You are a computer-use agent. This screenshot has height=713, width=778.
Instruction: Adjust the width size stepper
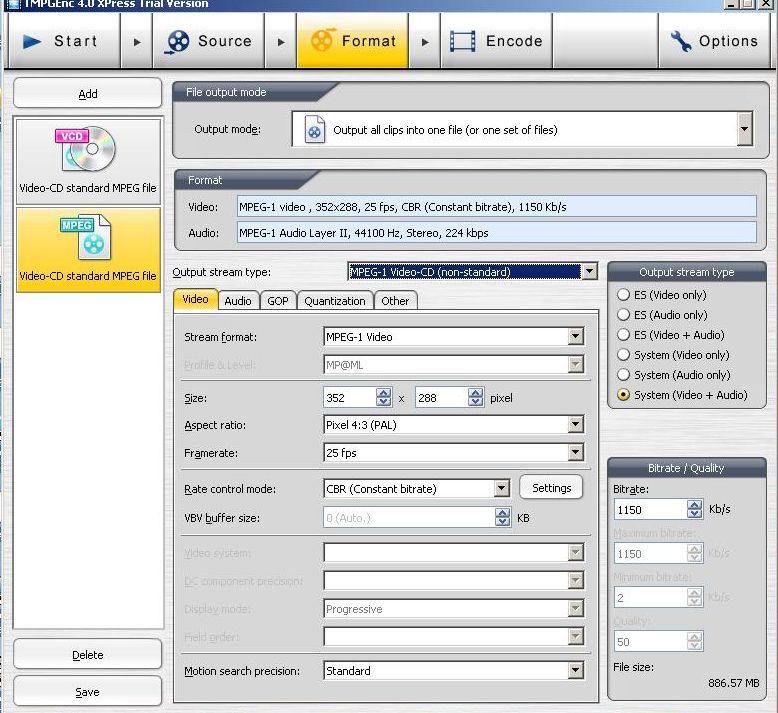click(384, 397)
